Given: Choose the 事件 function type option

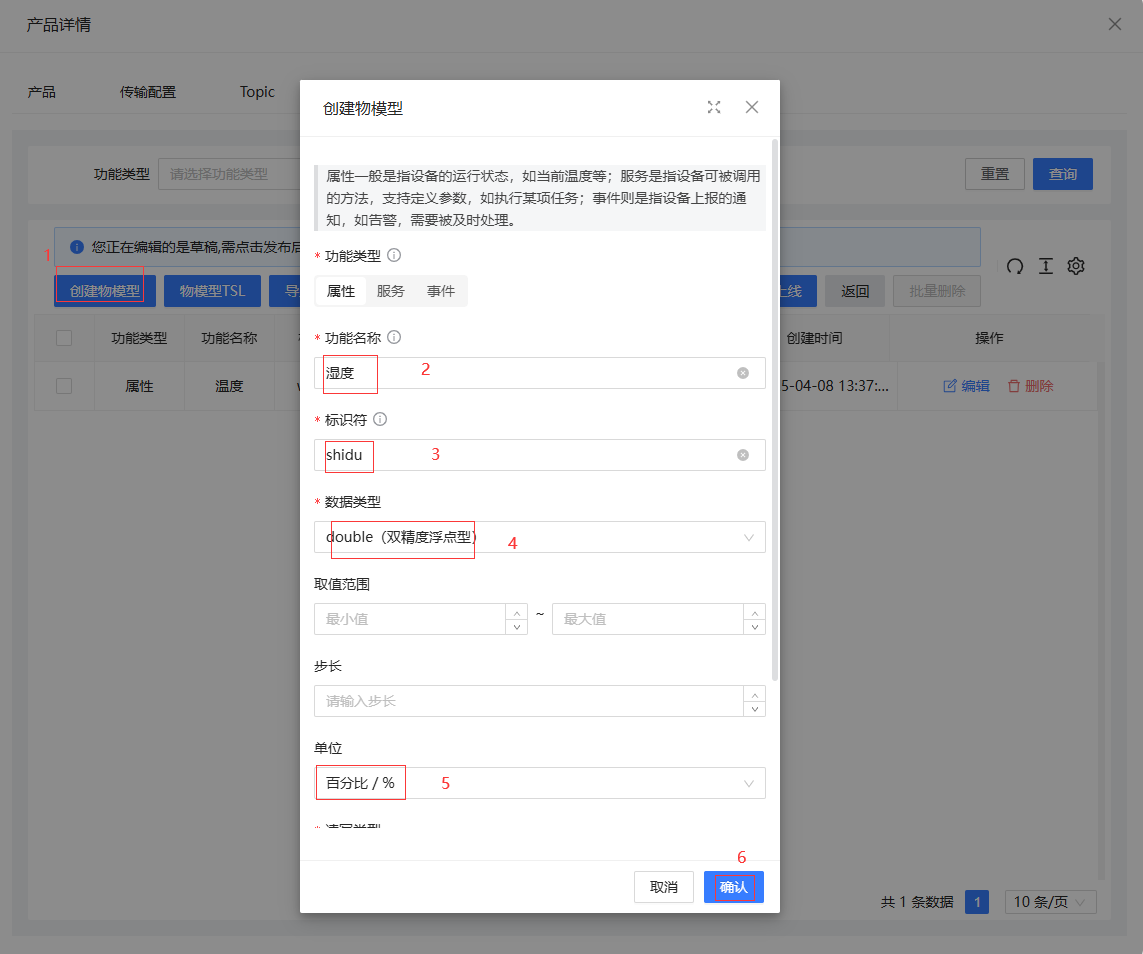Looking at the screenshot, I should 440,291.
